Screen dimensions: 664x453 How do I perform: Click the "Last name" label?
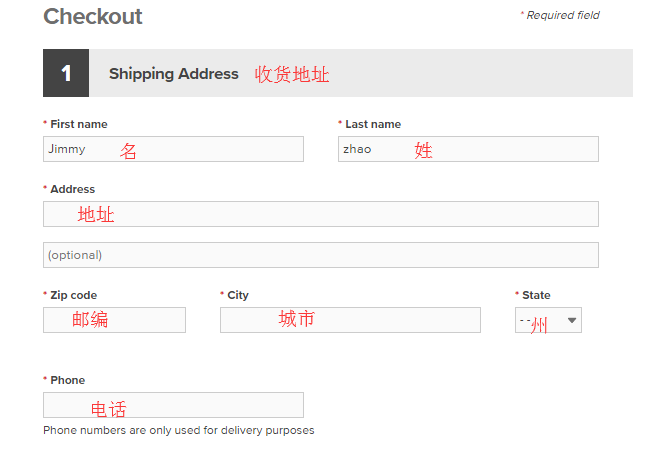coord(372,124)
